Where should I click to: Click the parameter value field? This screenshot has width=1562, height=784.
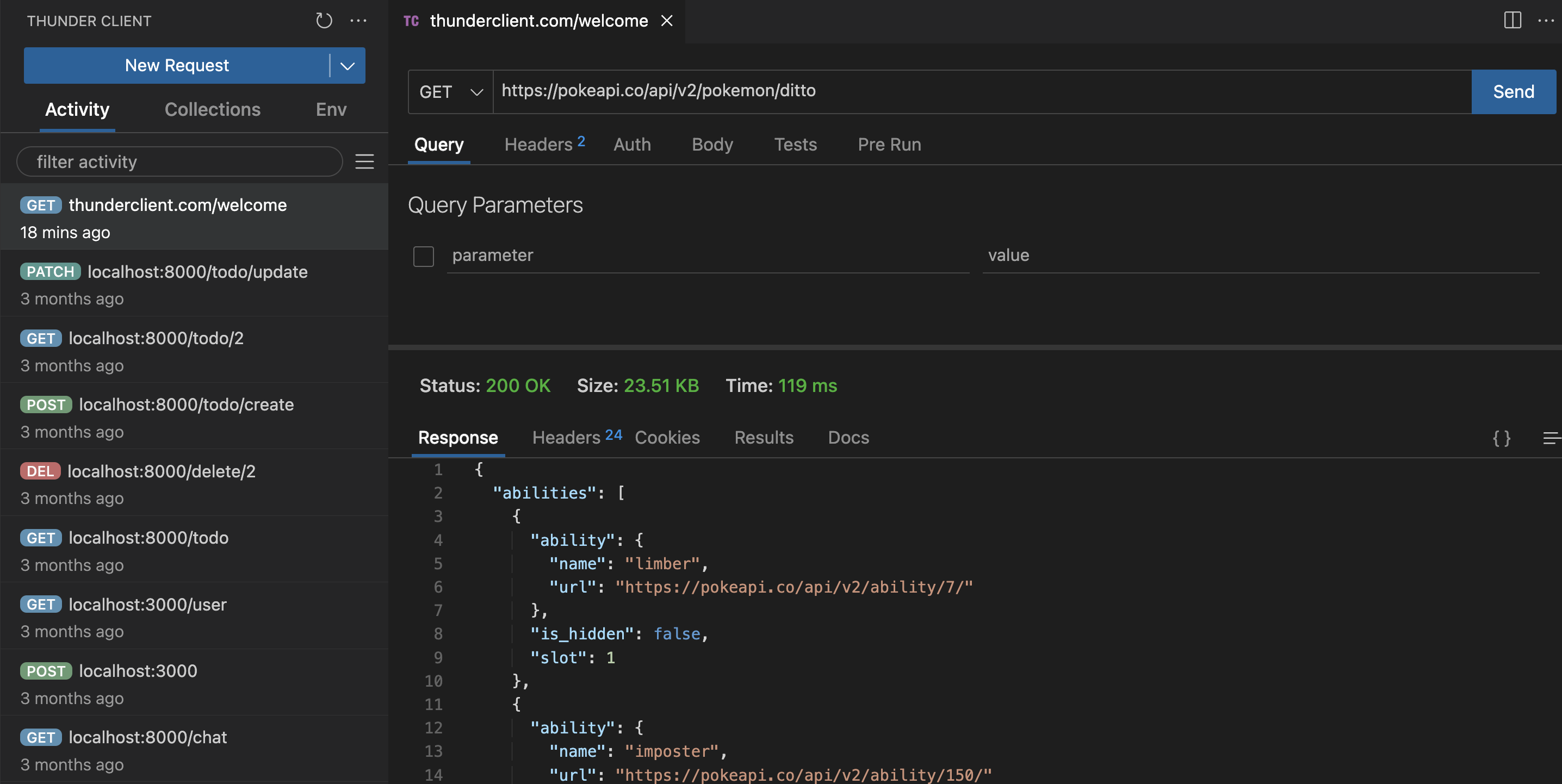pyautogui.click(x=1260, y=256)
